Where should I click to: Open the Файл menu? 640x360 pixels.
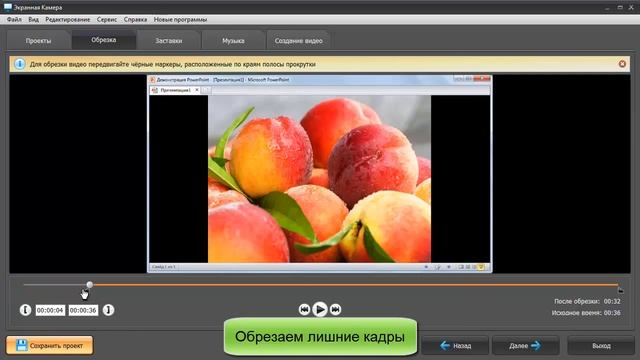tap(14, 20)
